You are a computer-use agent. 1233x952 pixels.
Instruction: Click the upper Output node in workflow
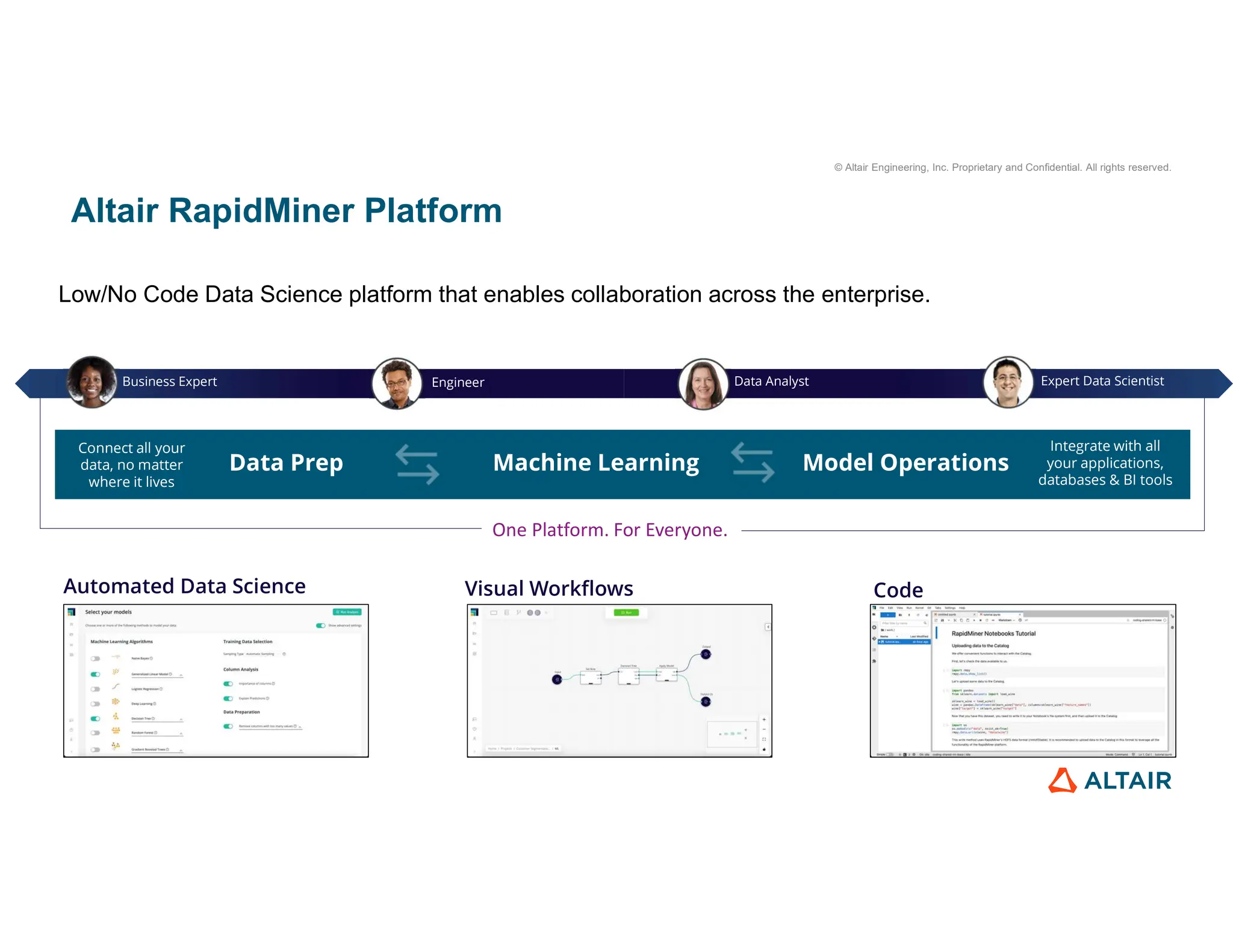(706, 654)
